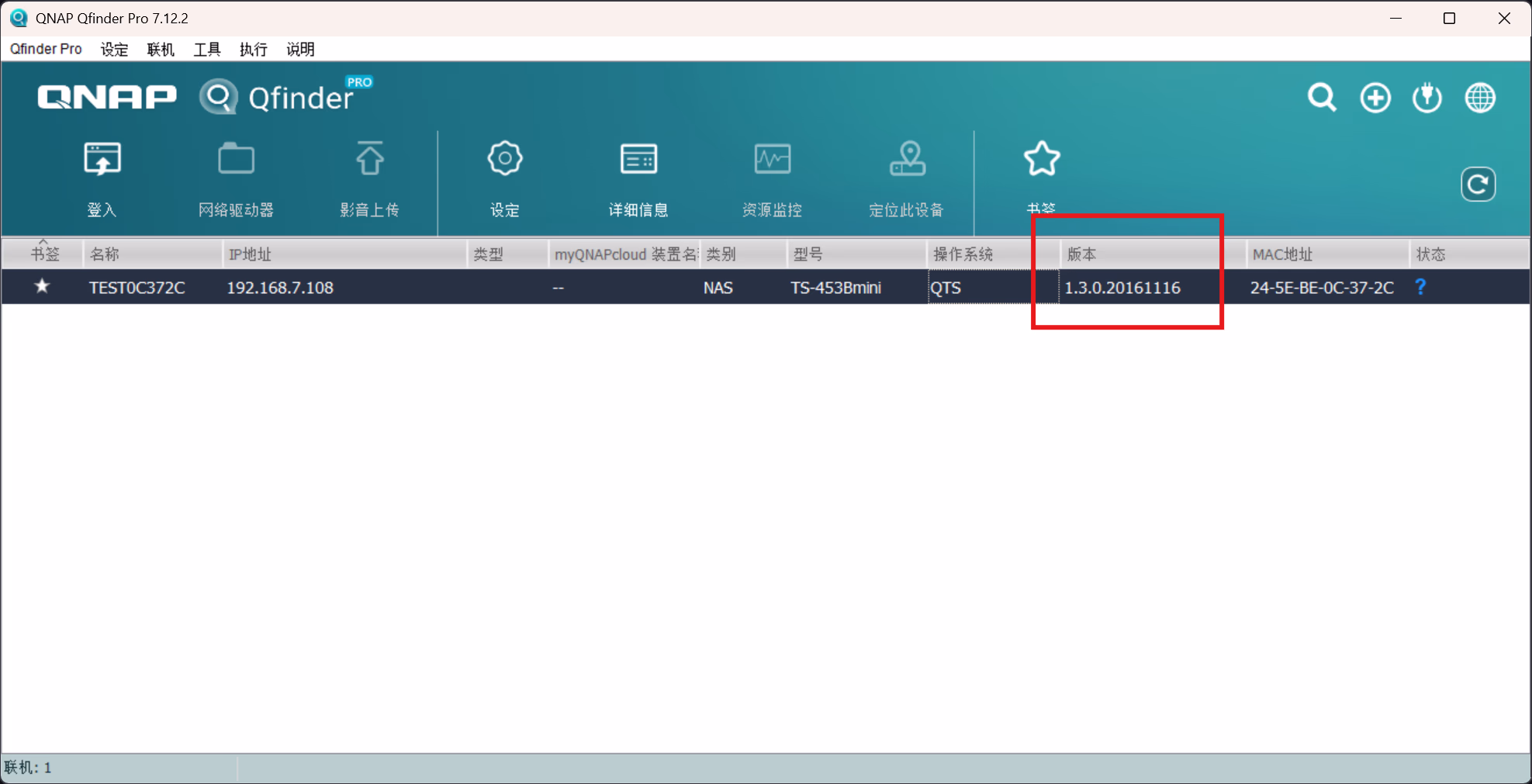Sort by myQNAPcloud 装置名 column header

pyautogui.click(x=624, y=254)
